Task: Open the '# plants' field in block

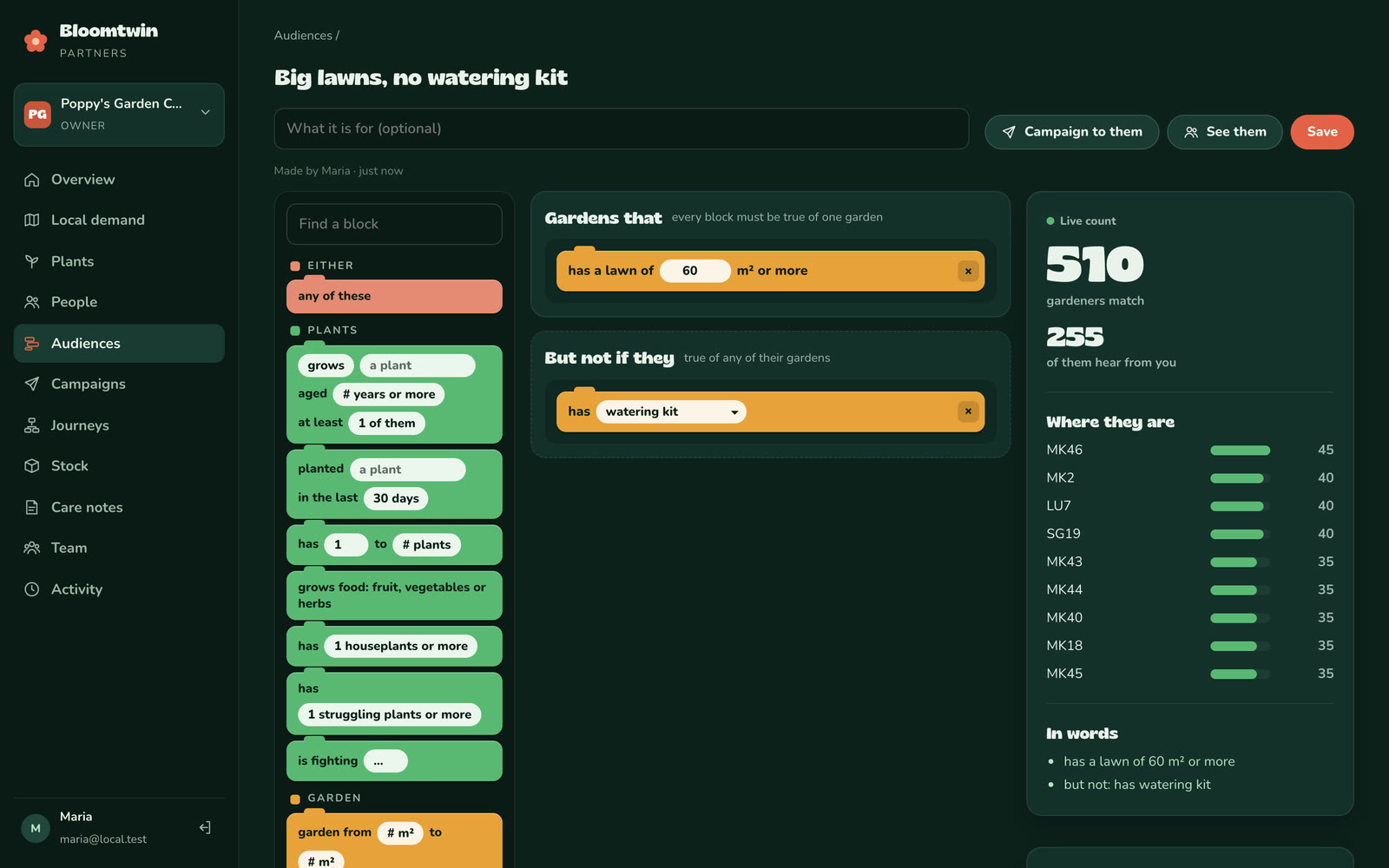Action: tap(426, 545)
